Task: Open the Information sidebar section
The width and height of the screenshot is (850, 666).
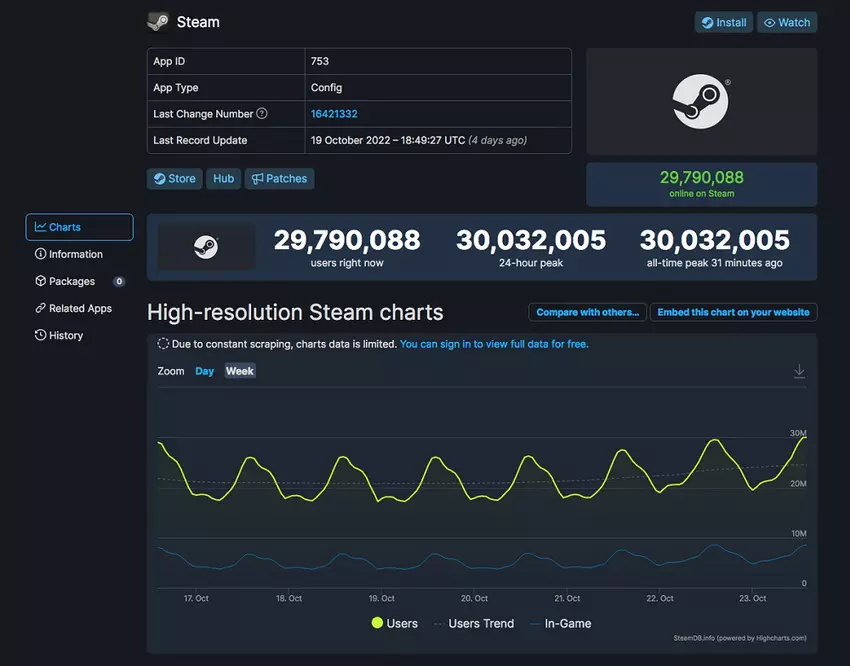Action: click(76, 254)
